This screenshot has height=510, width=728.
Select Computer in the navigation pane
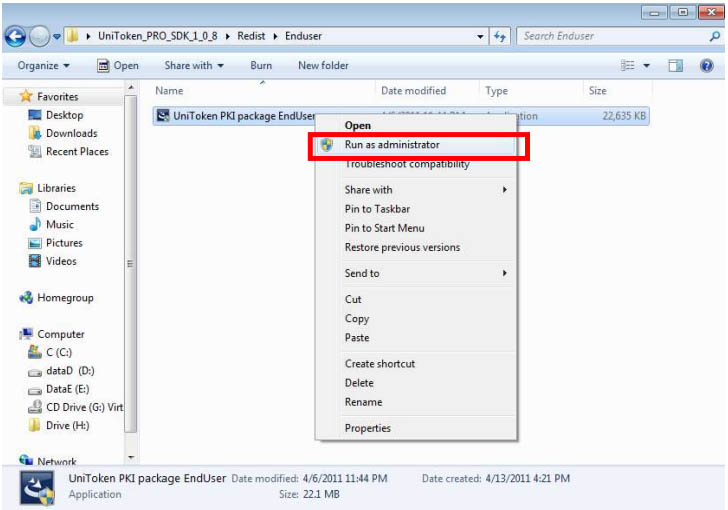coord(61,334)
